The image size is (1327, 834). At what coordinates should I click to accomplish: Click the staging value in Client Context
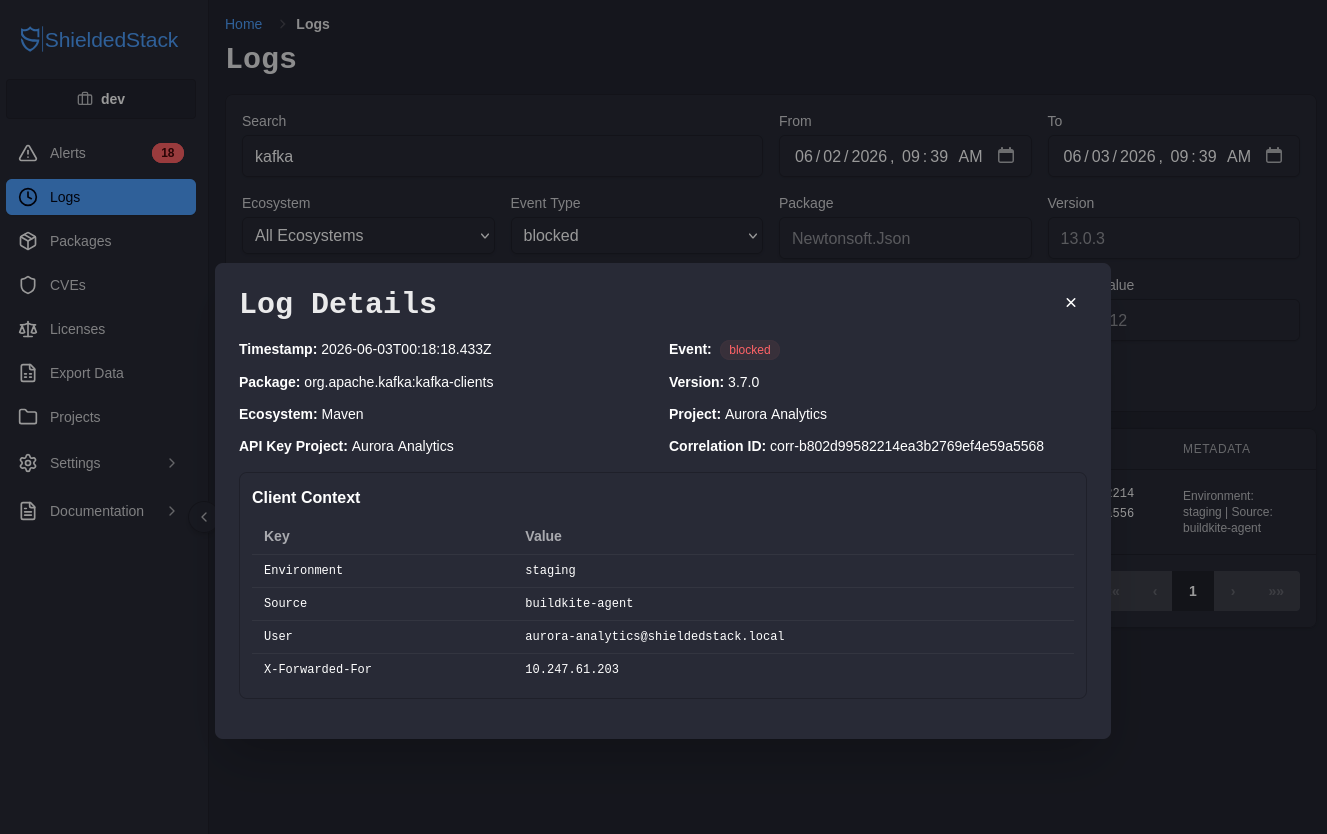[550, 571]
